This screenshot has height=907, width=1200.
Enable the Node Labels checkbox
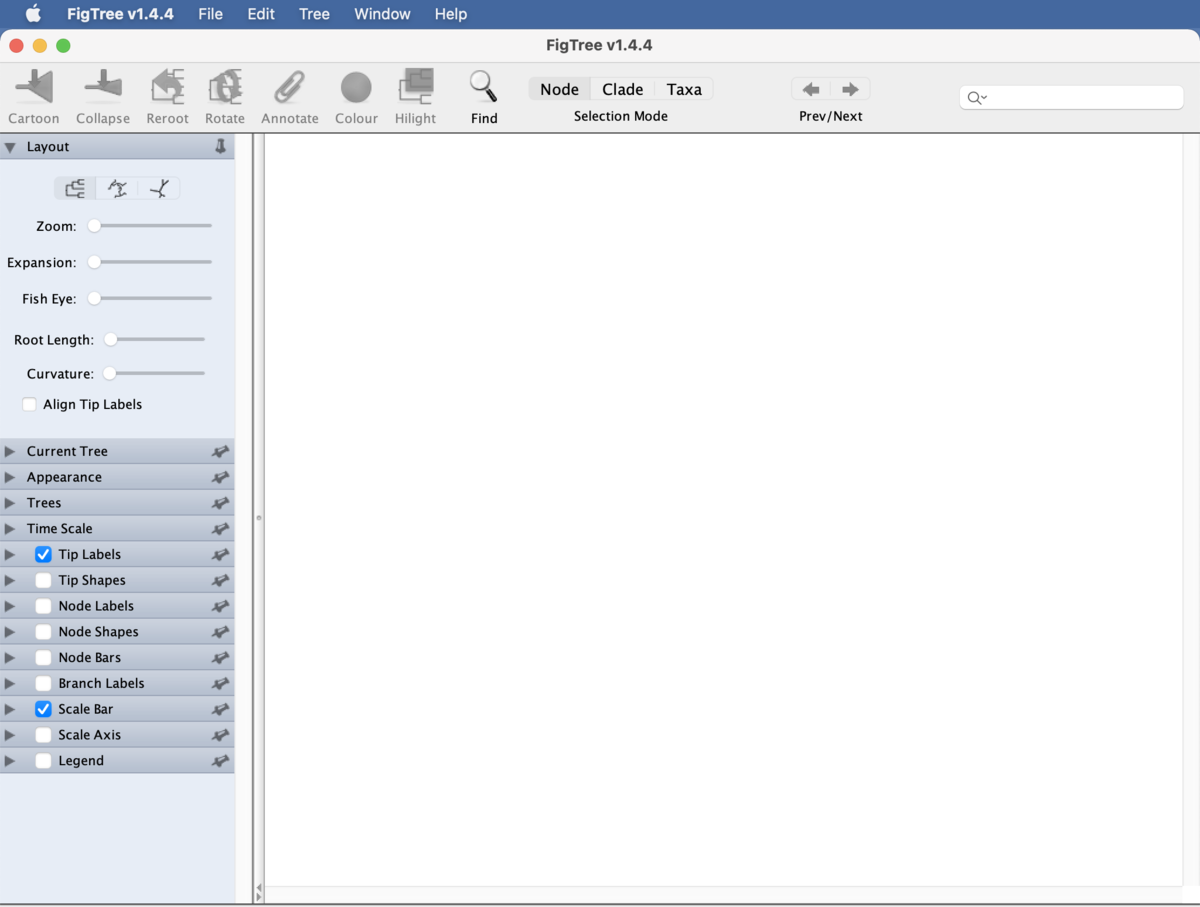(x=43, y=606)
